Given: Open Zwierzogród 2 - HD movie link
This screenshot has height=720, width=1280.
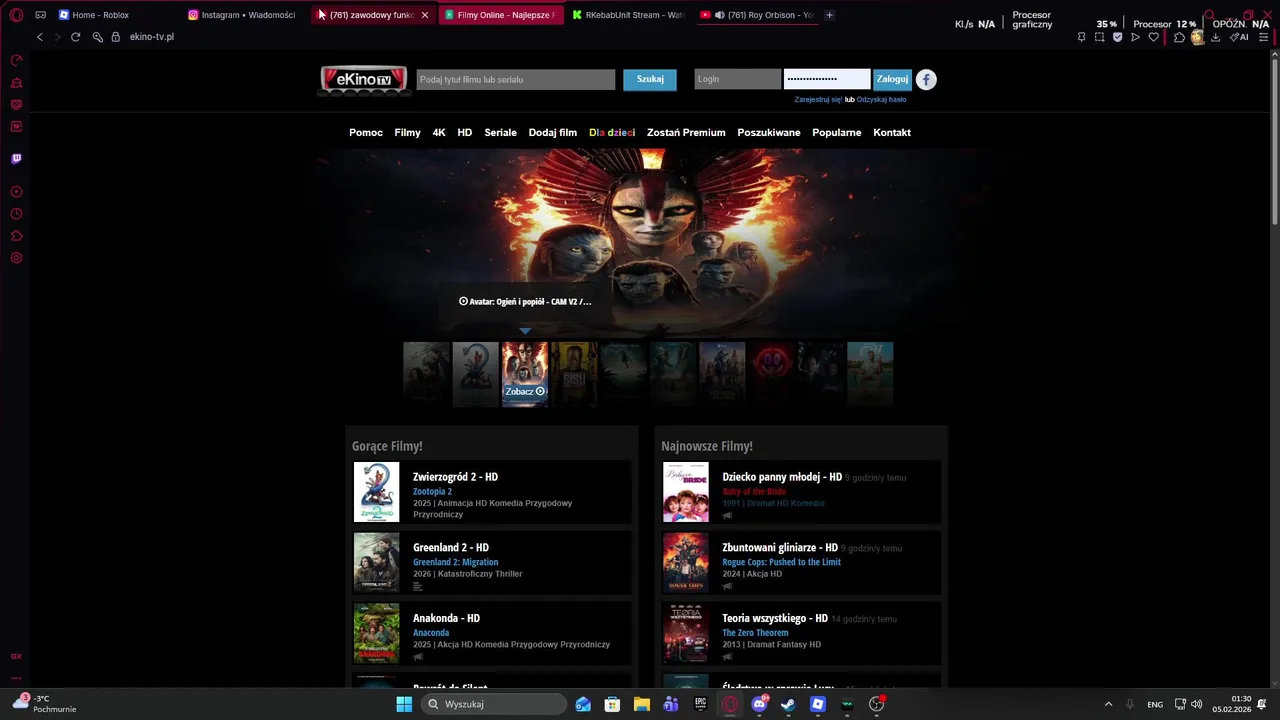Looking at the screenshot, I should (x=455, y=477).
